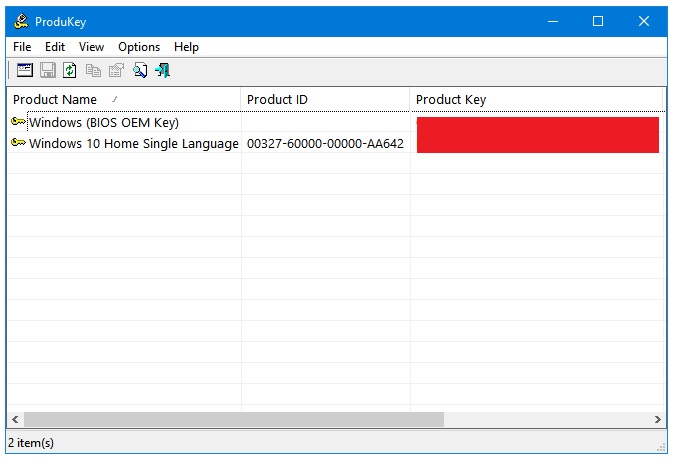The width and height of the screenshot is (675, 460).
Task: Open the Help menu
Action: (186, 47)
